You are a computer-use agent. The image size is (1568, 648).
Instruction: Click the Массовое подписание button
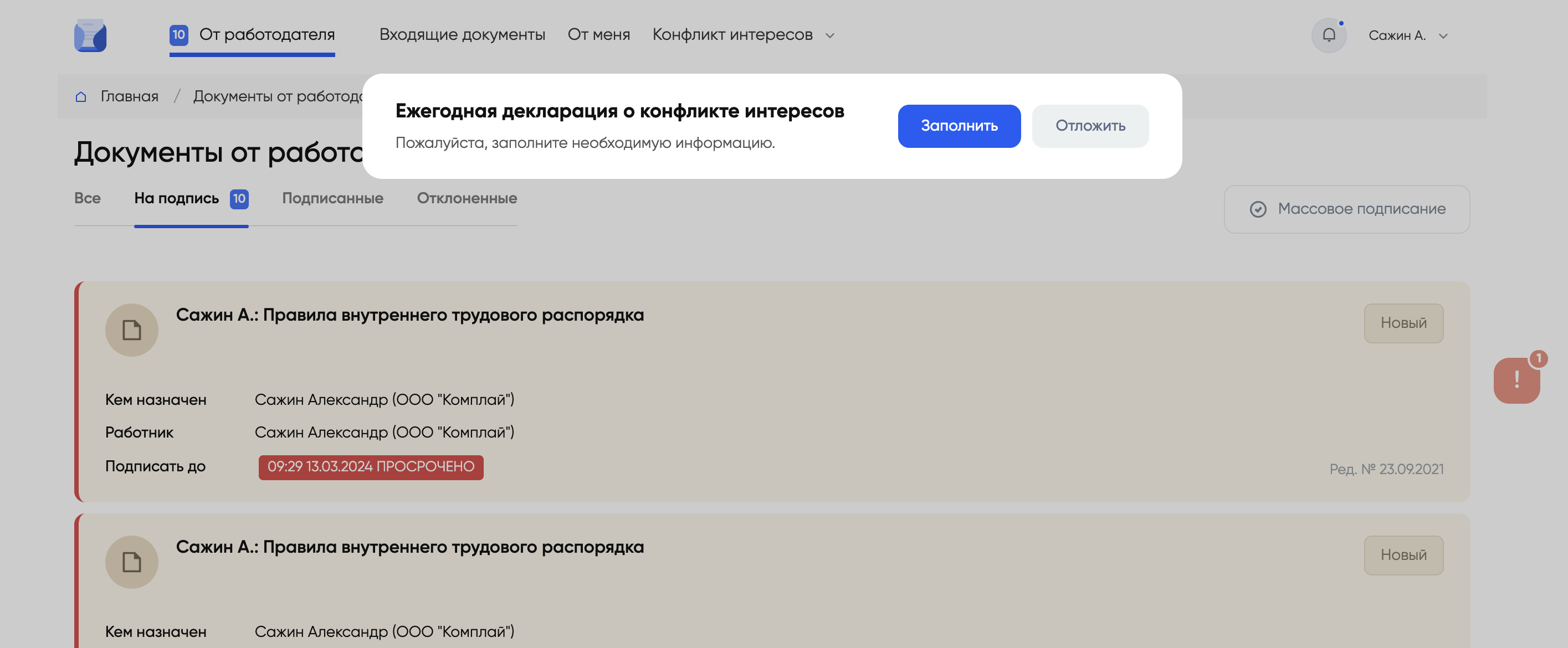[x=1346, y=209]
